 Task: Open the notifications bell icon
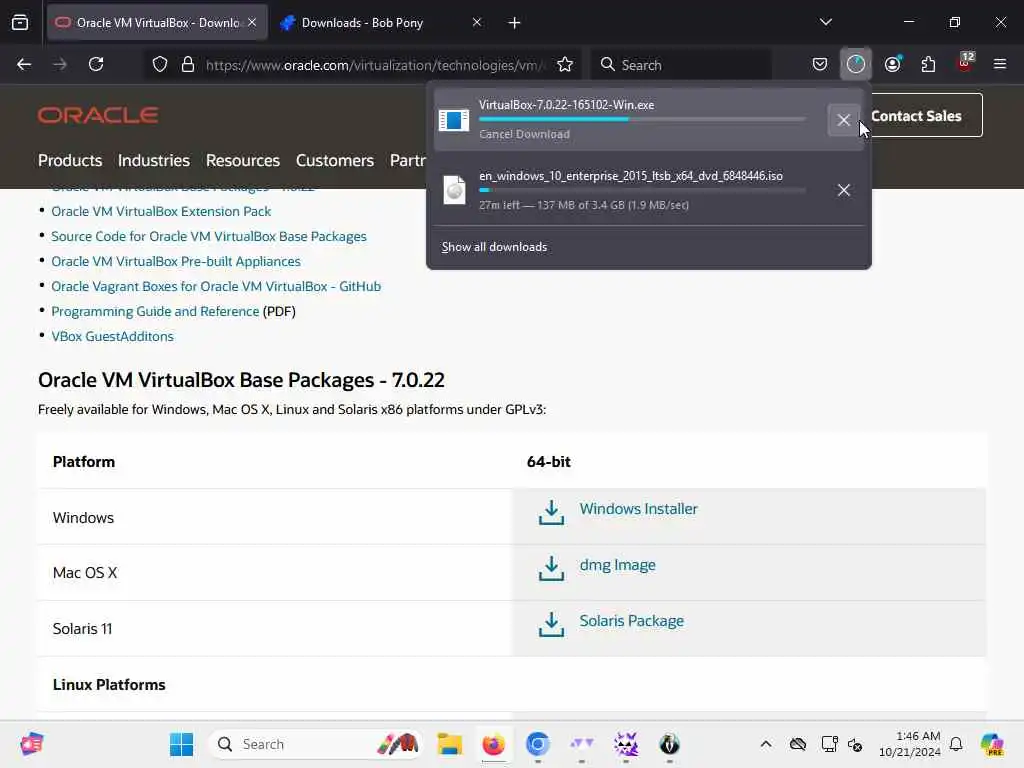point(956,744)
